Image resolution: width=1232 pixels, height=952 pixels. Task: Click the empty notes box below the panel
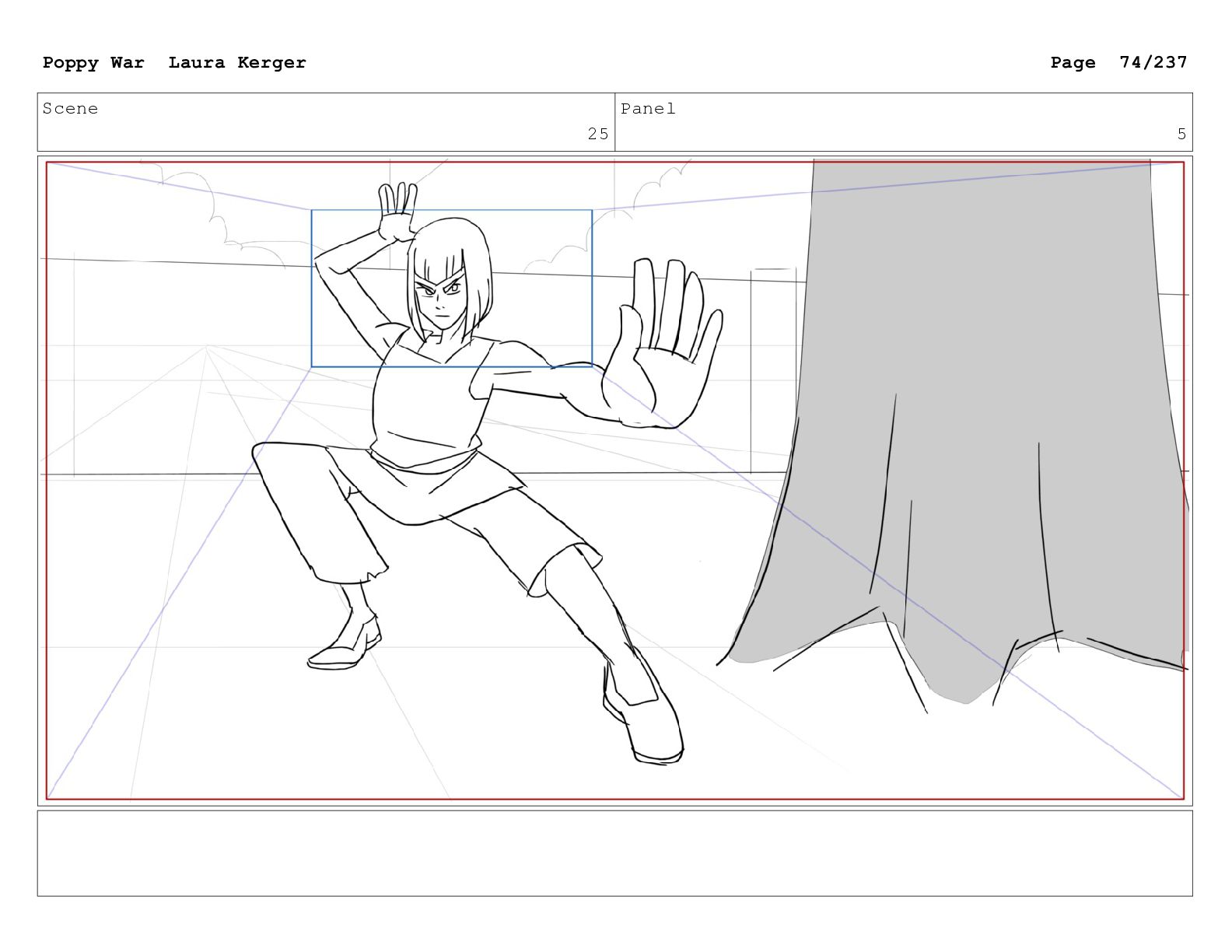pos(614,853)
